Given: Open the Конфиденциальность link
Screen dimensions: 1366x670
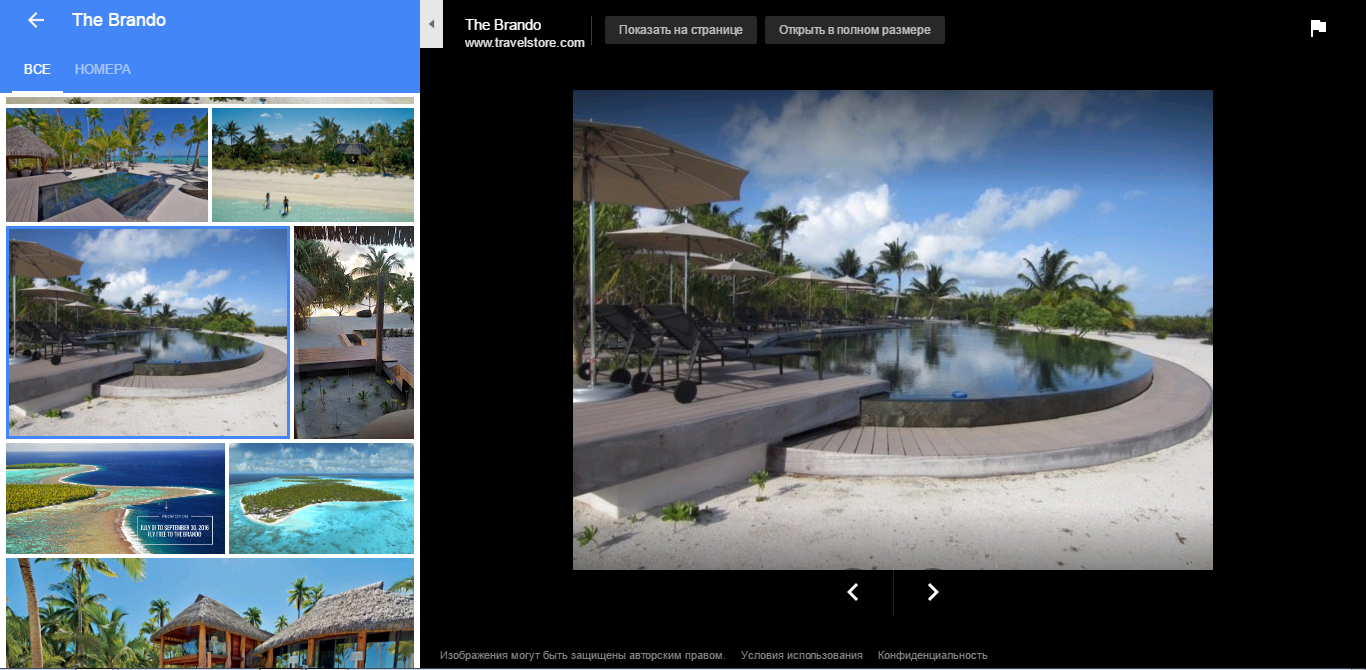Looking at the screenshot, I should pyautogui.click(x=933, y=655).
